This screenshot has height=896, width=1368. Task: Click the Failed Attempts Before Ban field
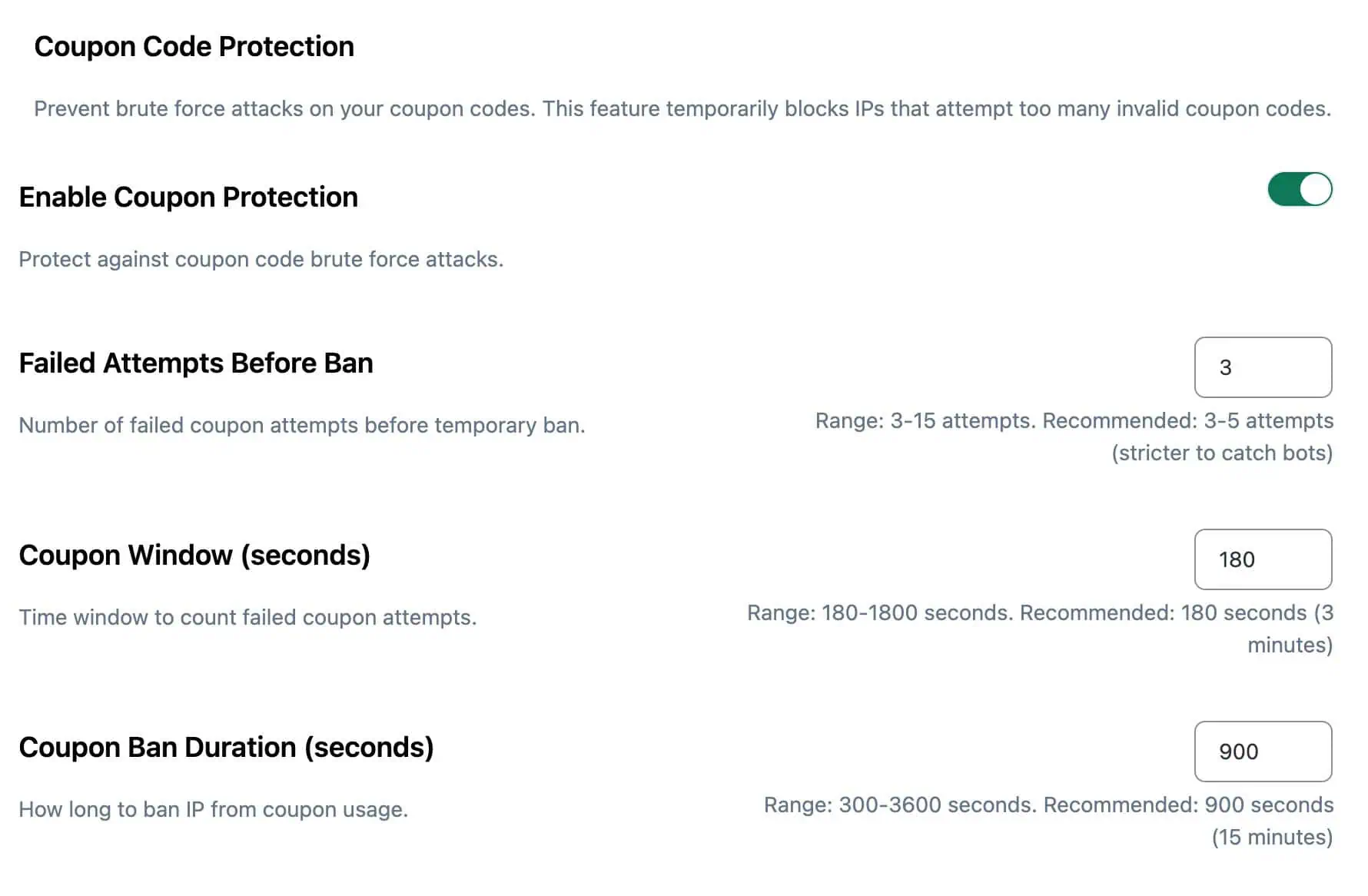pos(1263,367)
